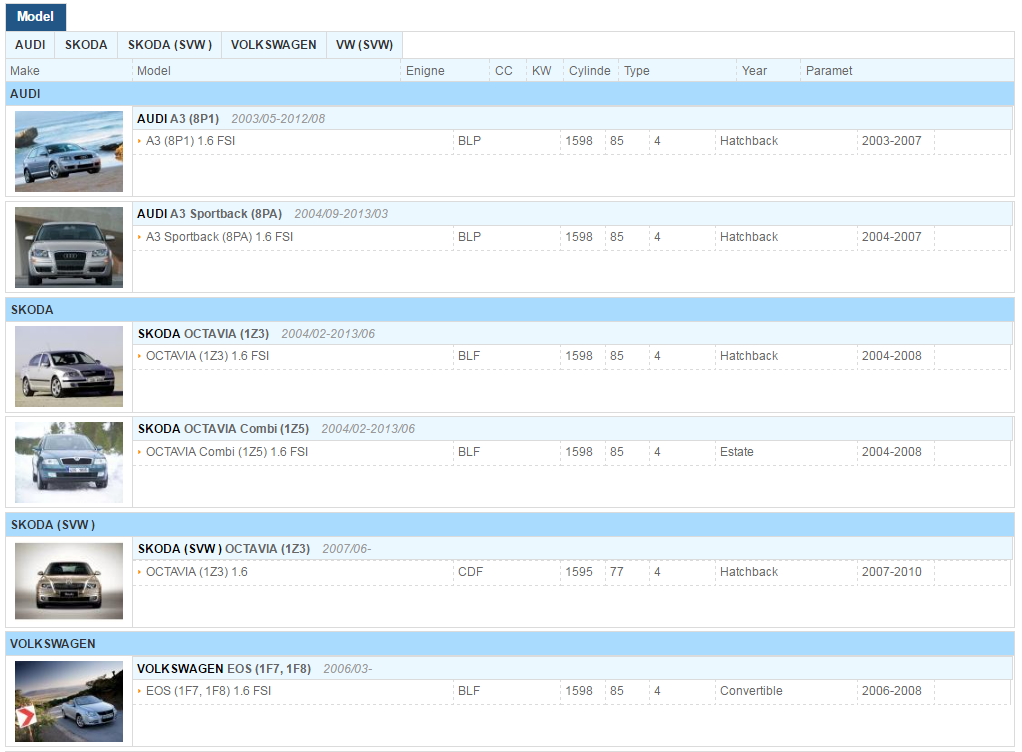Open the AUDI A3 Sportback (8PA) heading
This screenshot has height=752, width=1022.
(x=209, y=214)
